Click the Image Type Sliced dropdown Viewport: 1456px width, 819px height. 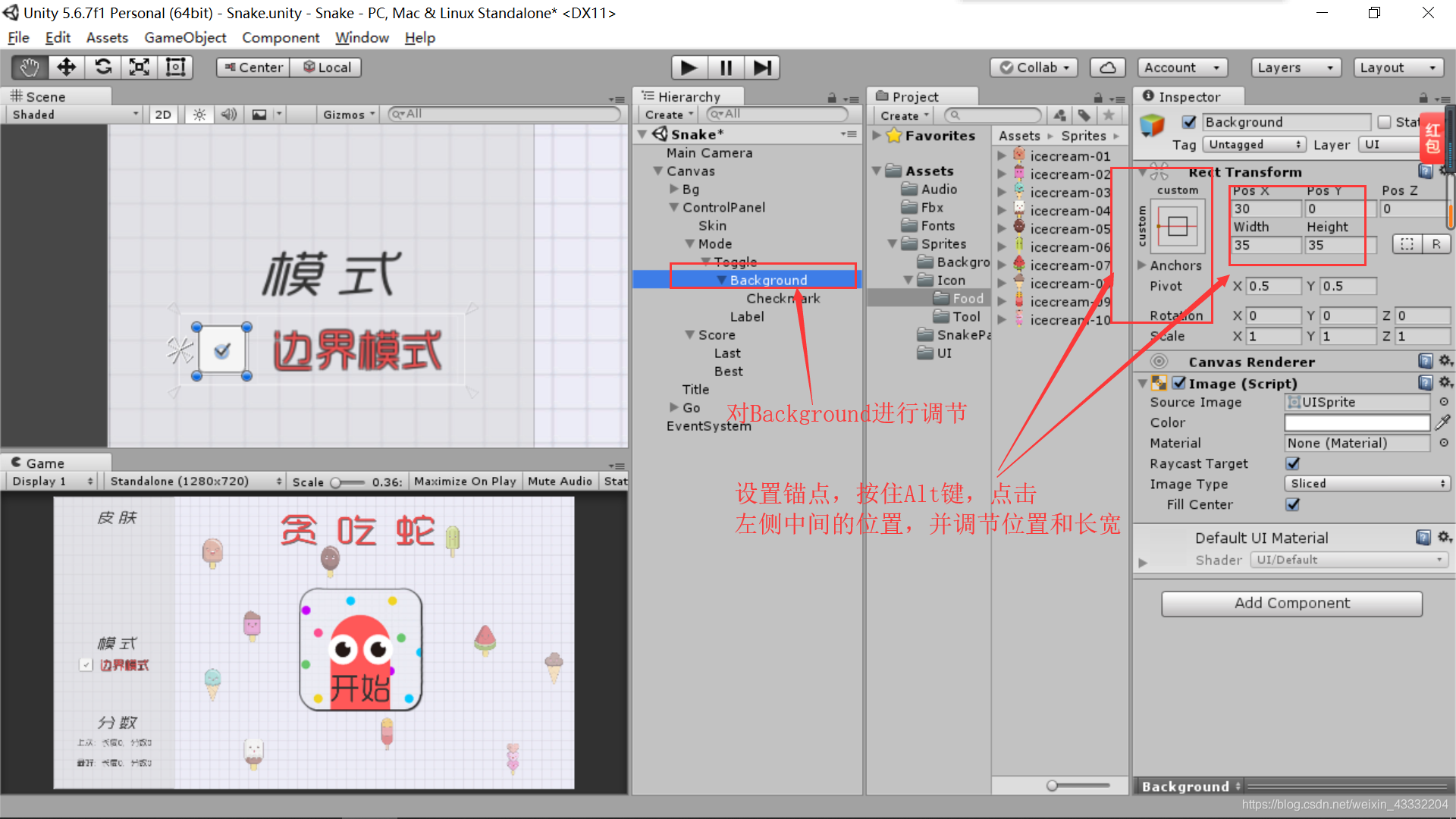[1363, 483]
